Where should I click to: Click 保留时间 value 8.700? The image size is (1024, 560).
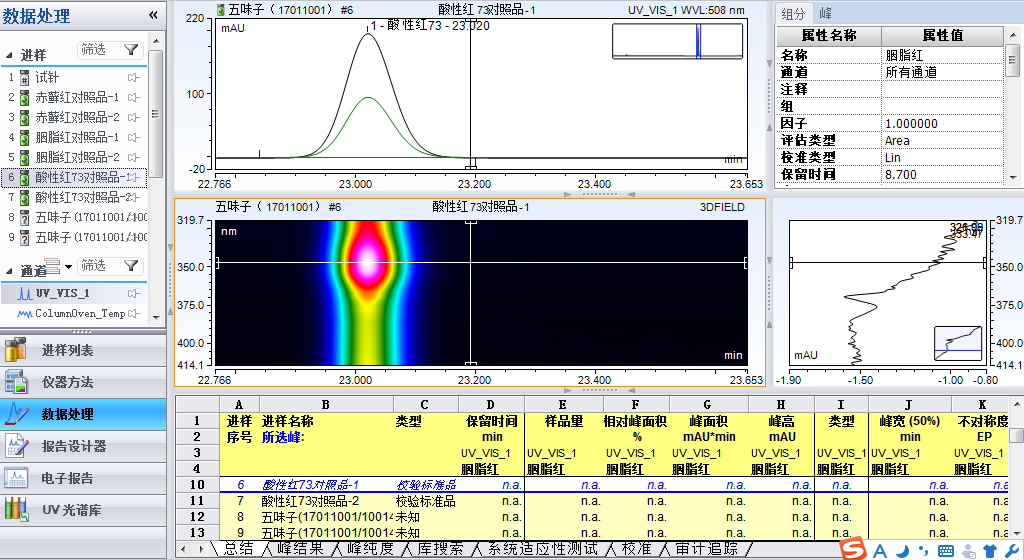942,175
